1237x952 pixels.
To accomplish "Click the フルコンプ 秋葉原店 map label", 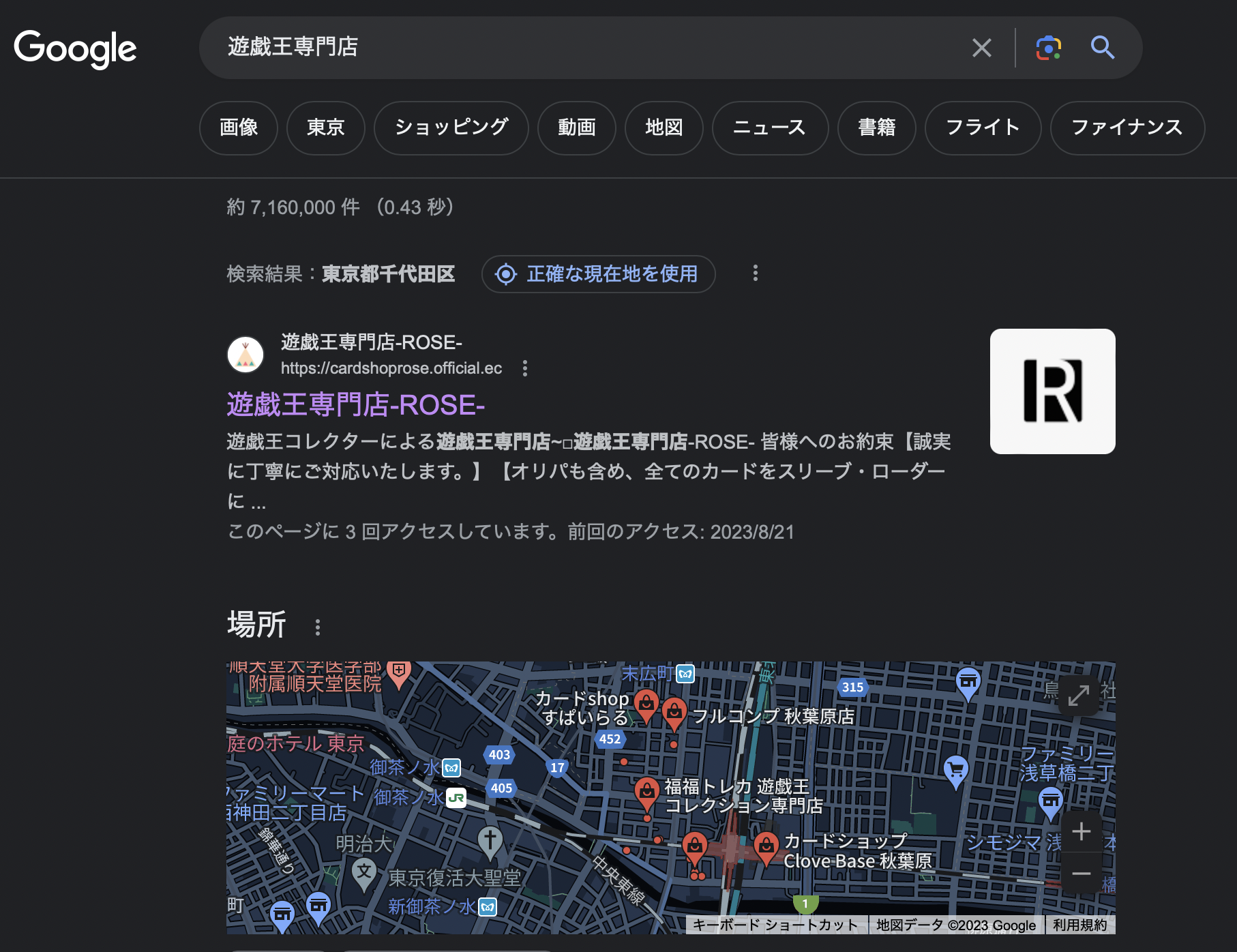I will [x=773, y=716].
